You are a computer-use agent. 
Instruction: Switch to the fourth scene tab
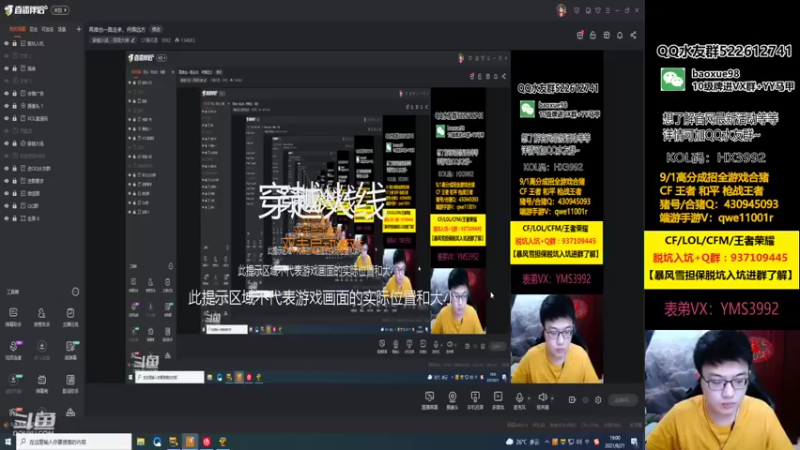click(62, 29)
